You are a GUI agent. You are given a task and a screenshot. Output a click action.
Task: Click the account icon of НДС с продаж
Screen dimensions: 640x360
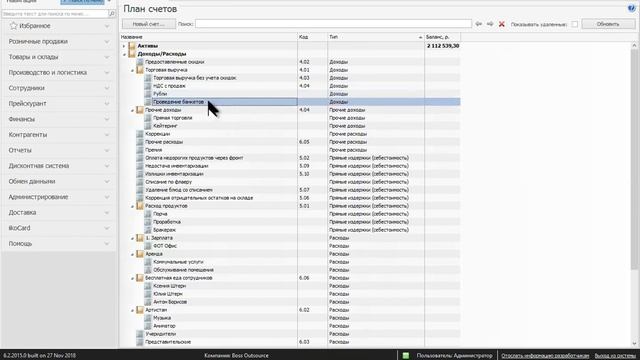click(x=148, y=86)
